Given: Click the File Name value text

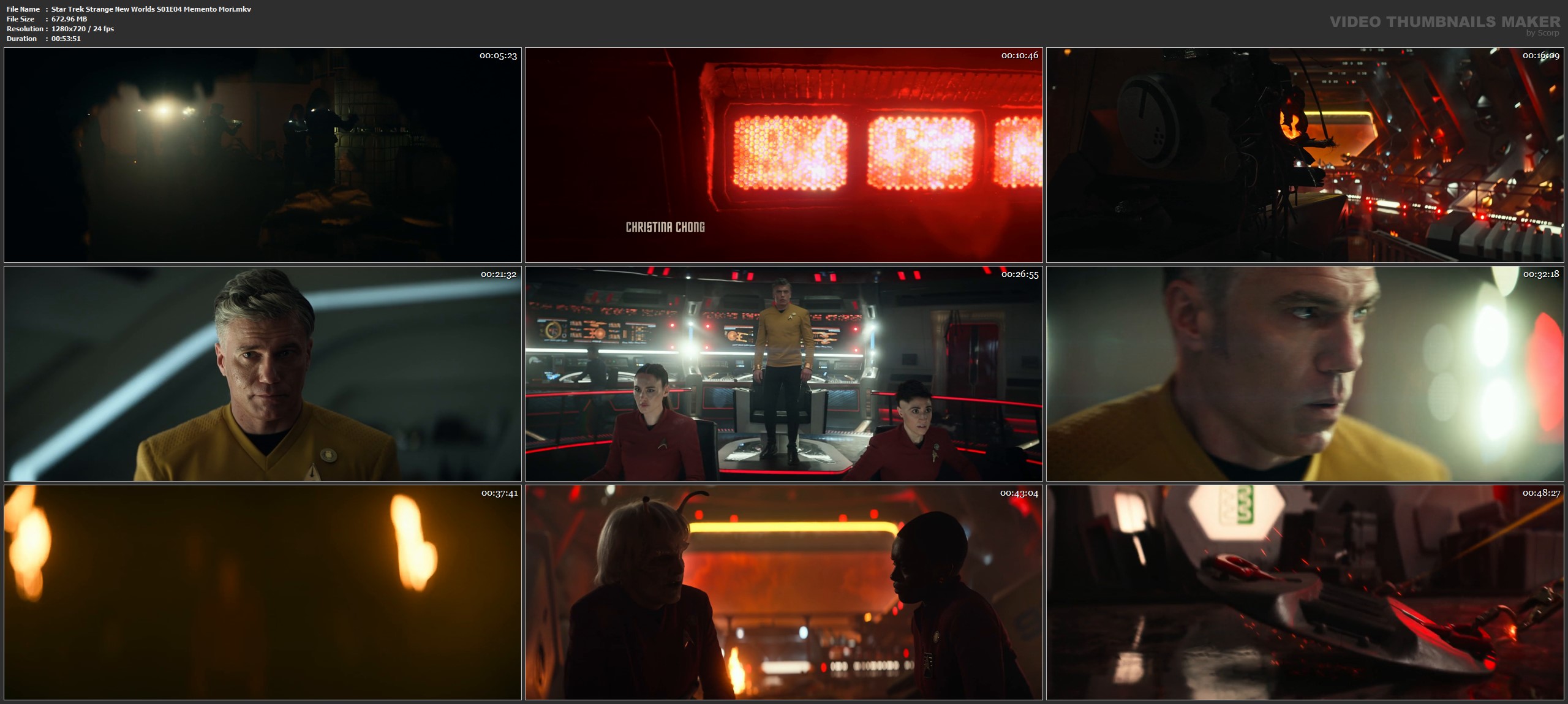Looking at the screenshot, I should point(151,9).
